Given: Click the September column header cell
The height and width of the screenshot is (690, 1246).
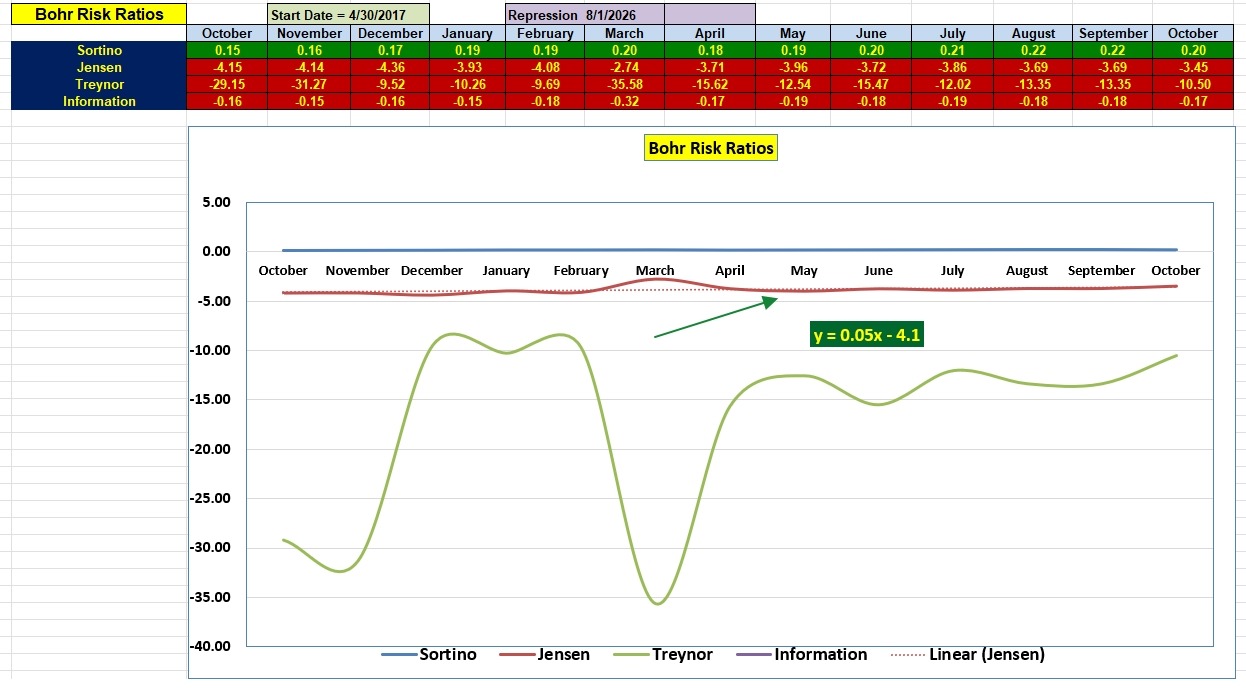Looking at the screenshot, I should point(1113,33).
